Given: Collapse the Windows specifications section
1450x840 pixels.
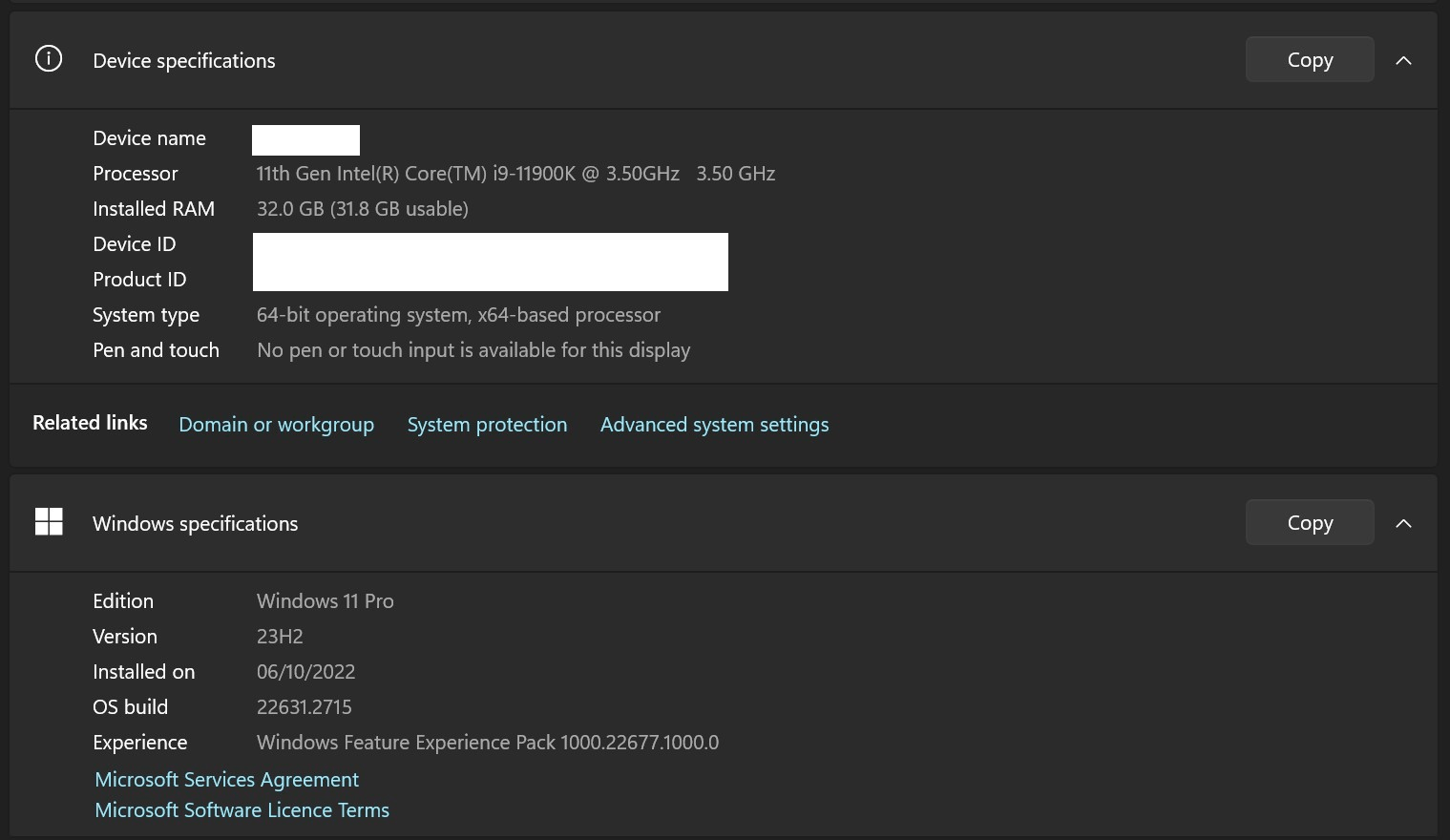Looking at the screenshot, I should point(1402,523).
